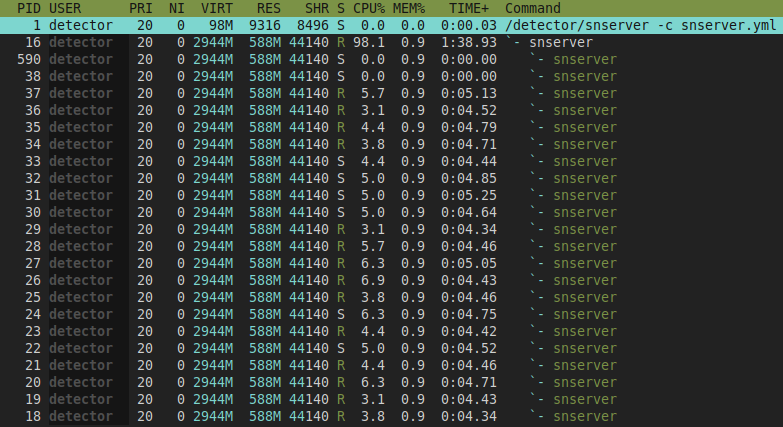Select snserver process row with PID 16
The image size is (783, 427).
pyautogui.click(x=392, y=42)
